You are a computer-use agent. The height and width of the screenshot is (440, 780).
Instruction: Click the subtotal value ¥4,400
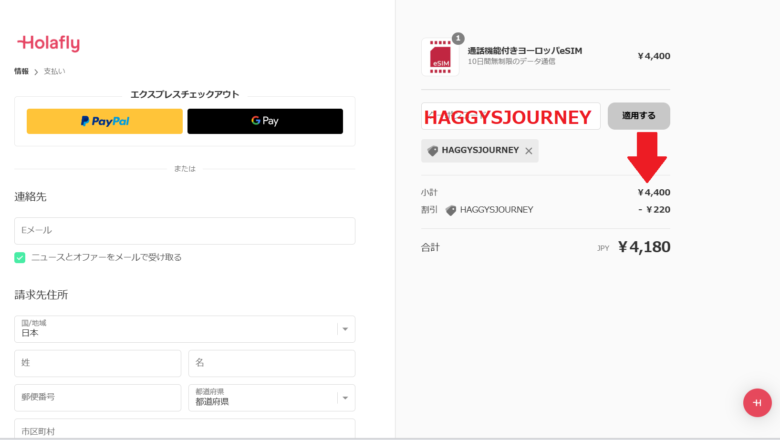pyautogui.click(x=654, y=192)
